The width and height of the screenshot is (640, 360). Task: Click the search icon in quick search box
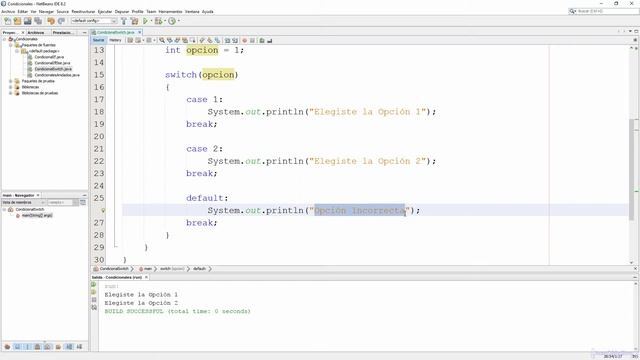point(573,11)
